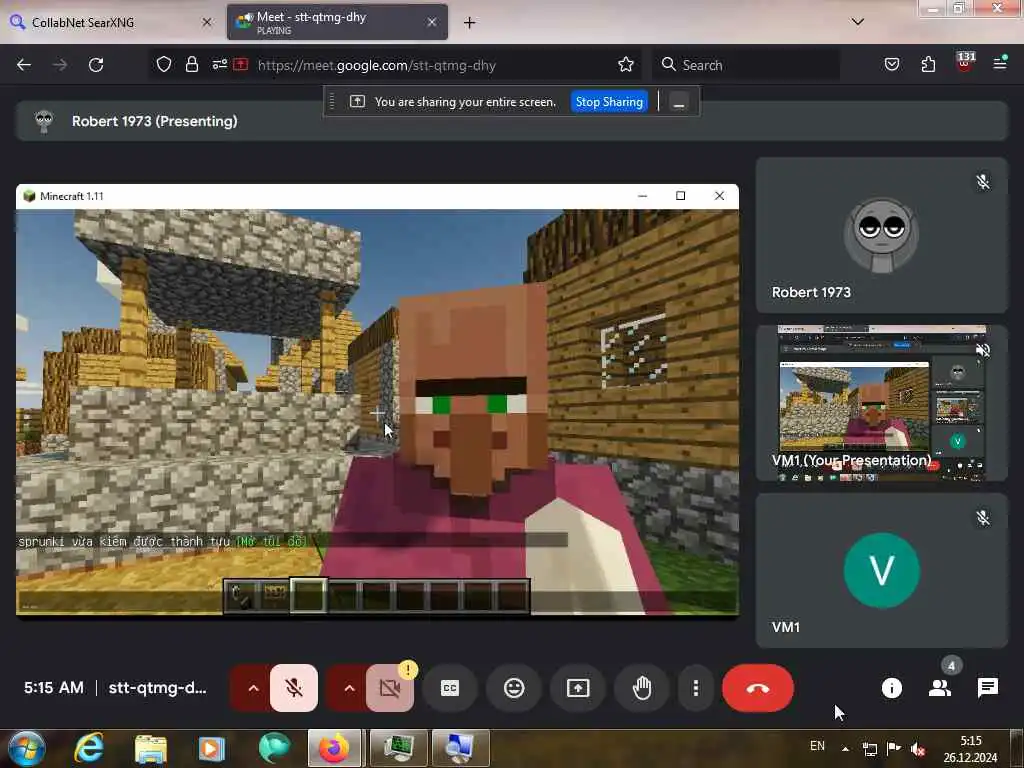Launch Internet Explorer from taskbar
The width and height of the screenshot is (1024, 768).
click(89, 748)
